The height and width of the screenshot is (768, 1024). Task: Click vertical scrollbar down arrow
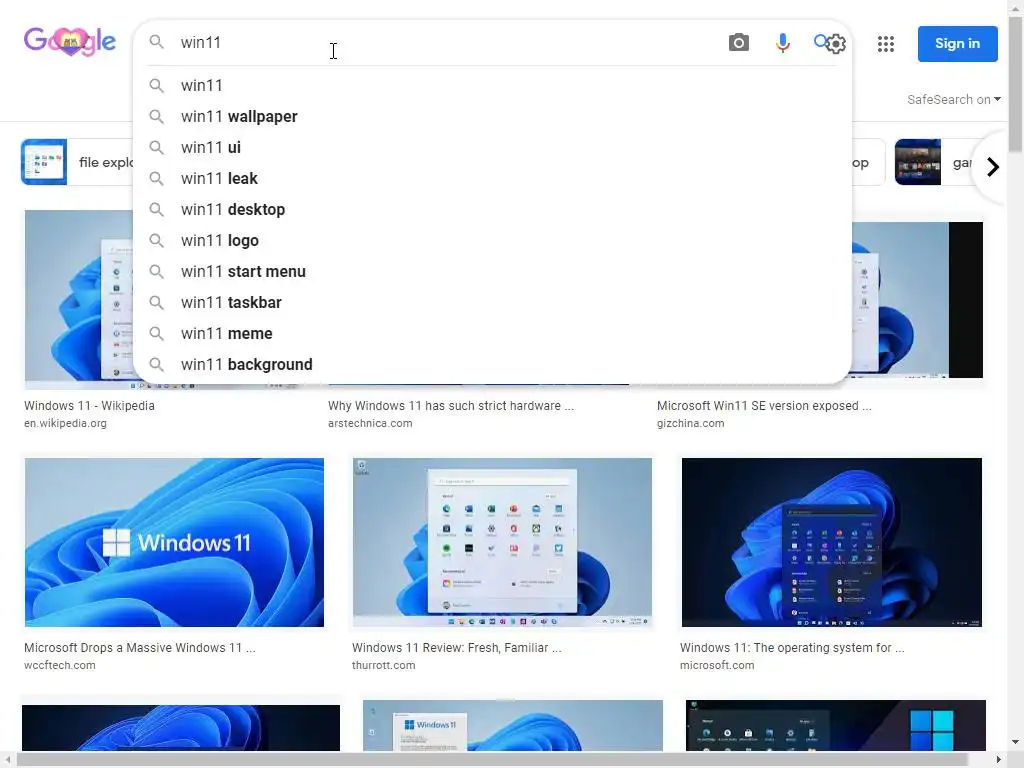click(1016, 742)
